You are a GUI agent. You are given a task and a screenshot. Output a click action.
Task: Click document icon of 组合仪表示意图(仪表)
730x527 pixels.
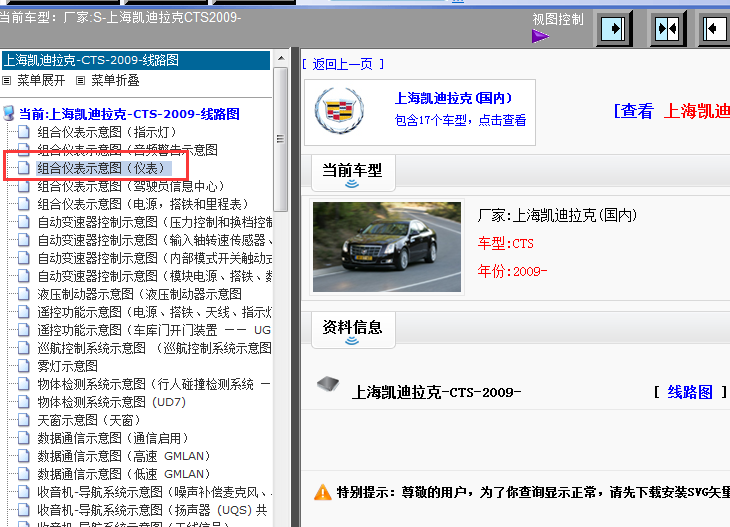[x=24, y=168]
